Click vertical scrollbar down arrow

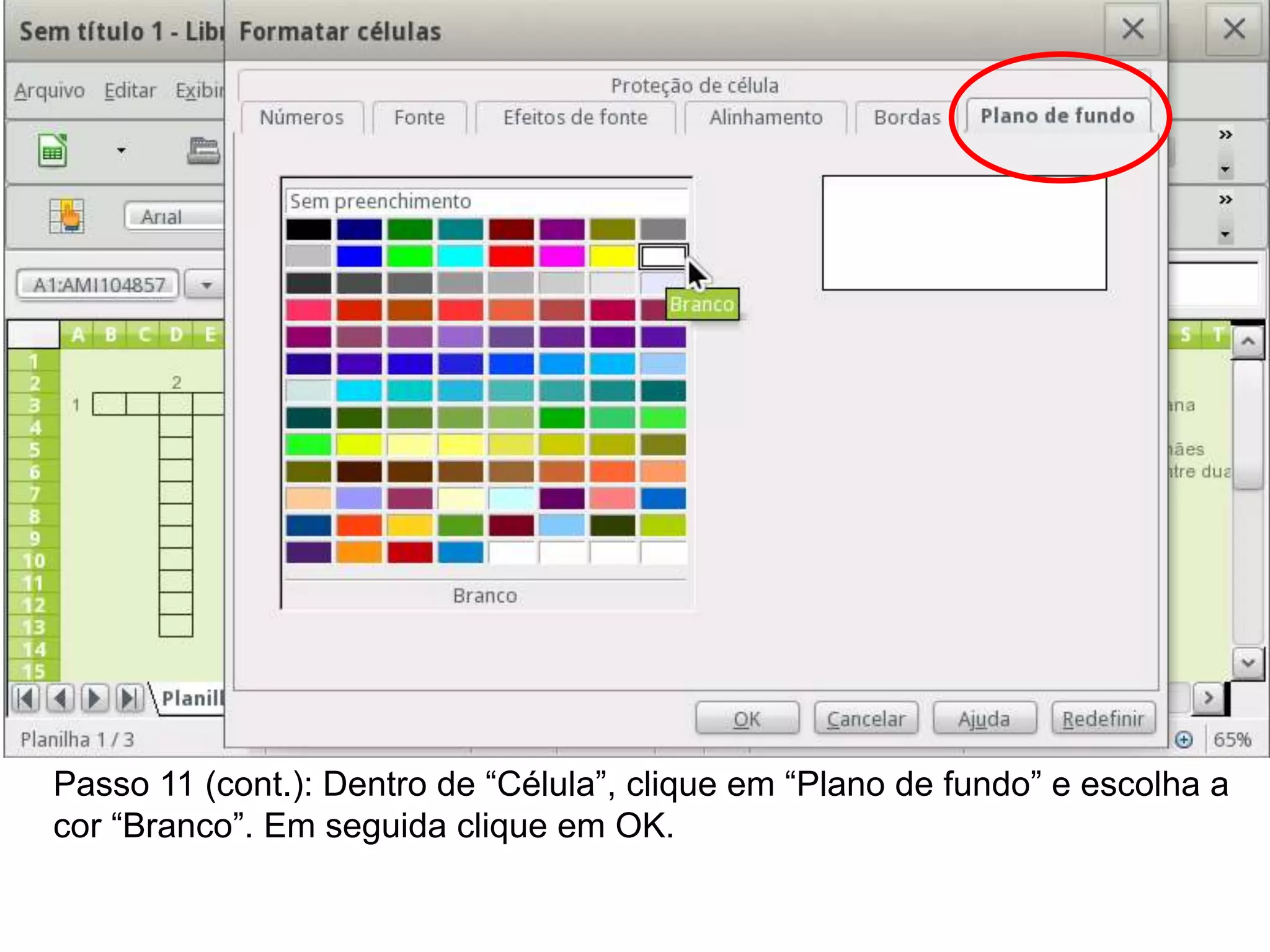pyautogui.click(x=1248, y=663)
